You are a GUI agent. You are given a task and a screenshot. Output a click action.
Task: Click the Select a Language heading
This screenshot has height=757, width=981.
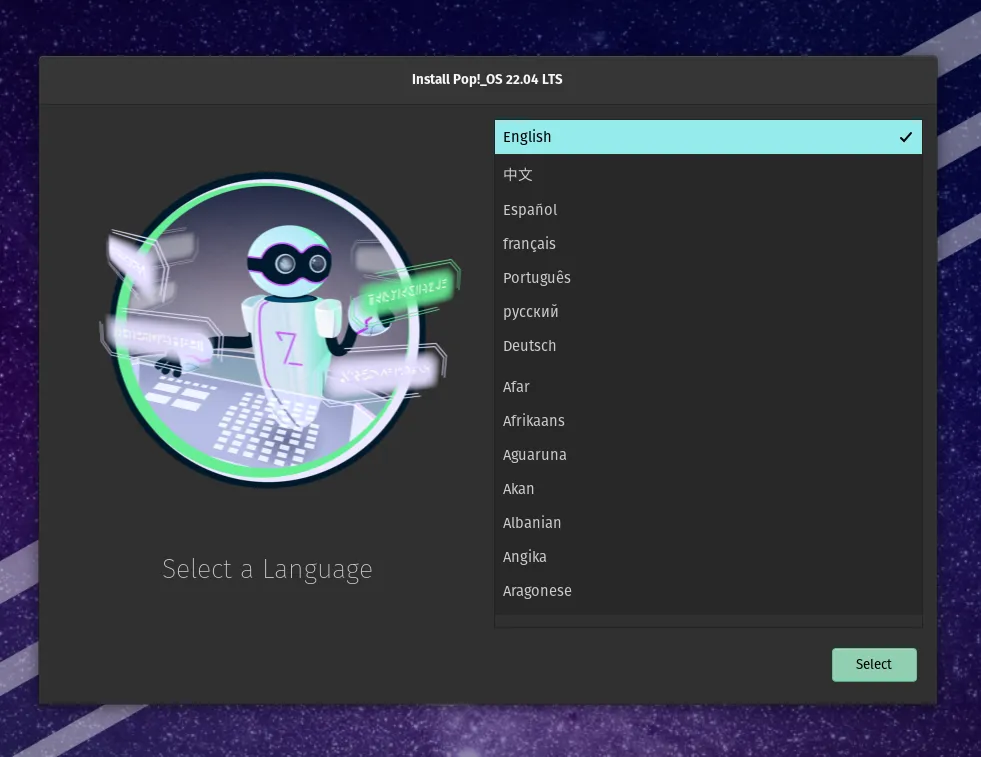[267, 569]
